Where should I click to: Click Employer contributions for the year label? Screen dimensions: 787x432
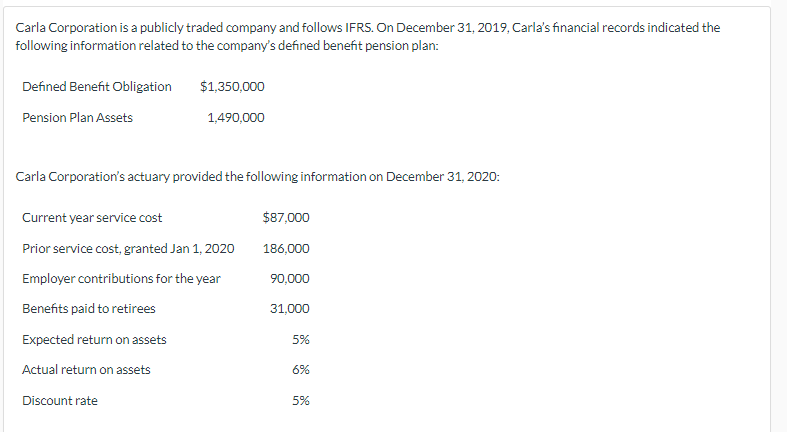[x=121, y=278]
